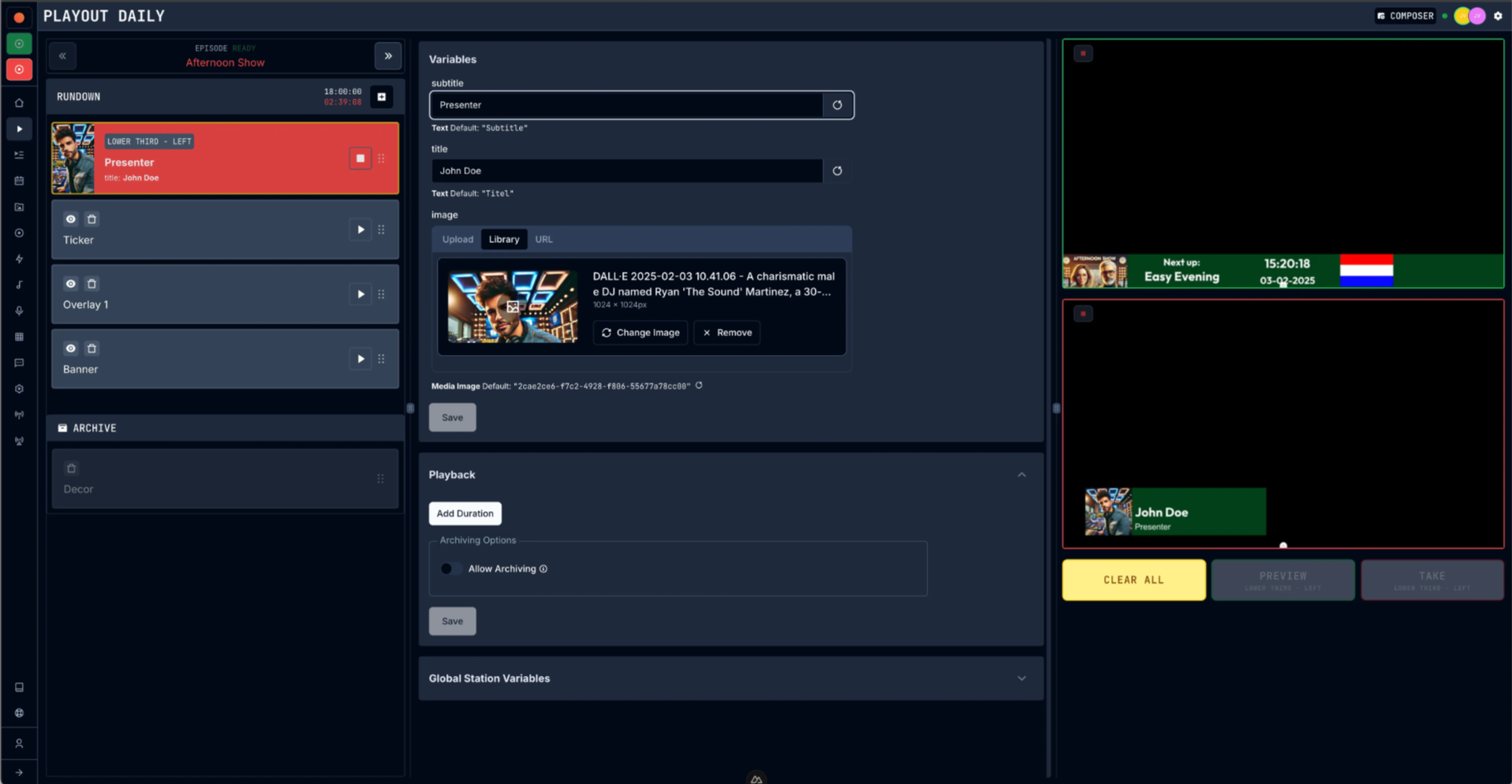Reset the media image to default
This screenshot has height=784, width=1512.
699,386
